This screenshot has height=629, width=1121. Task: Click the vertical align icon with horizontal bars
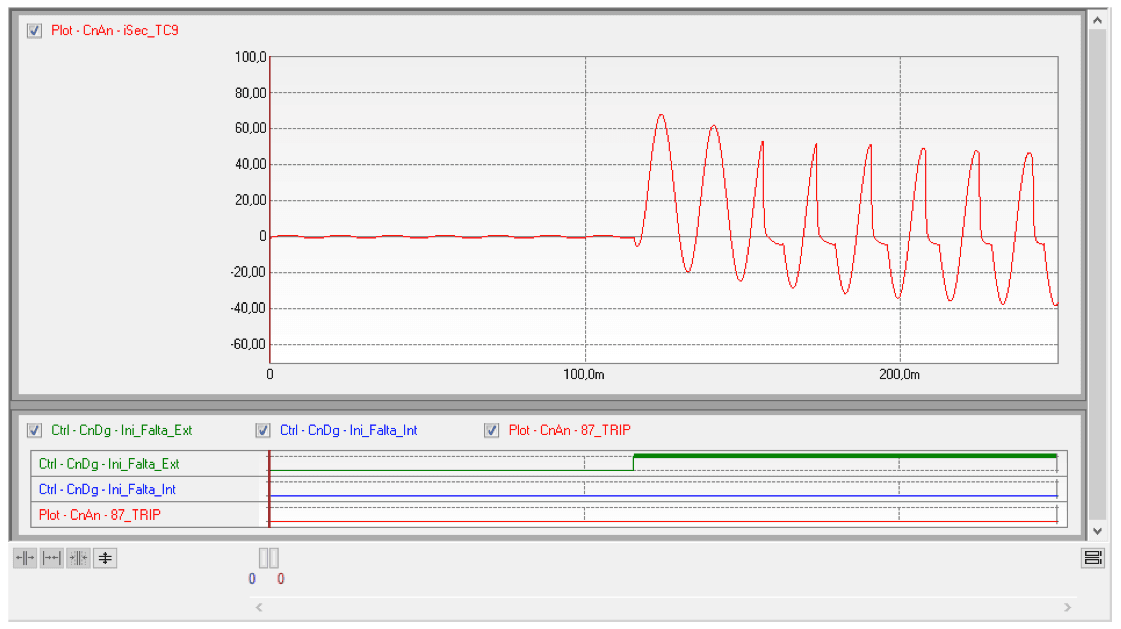coord(105,558)
